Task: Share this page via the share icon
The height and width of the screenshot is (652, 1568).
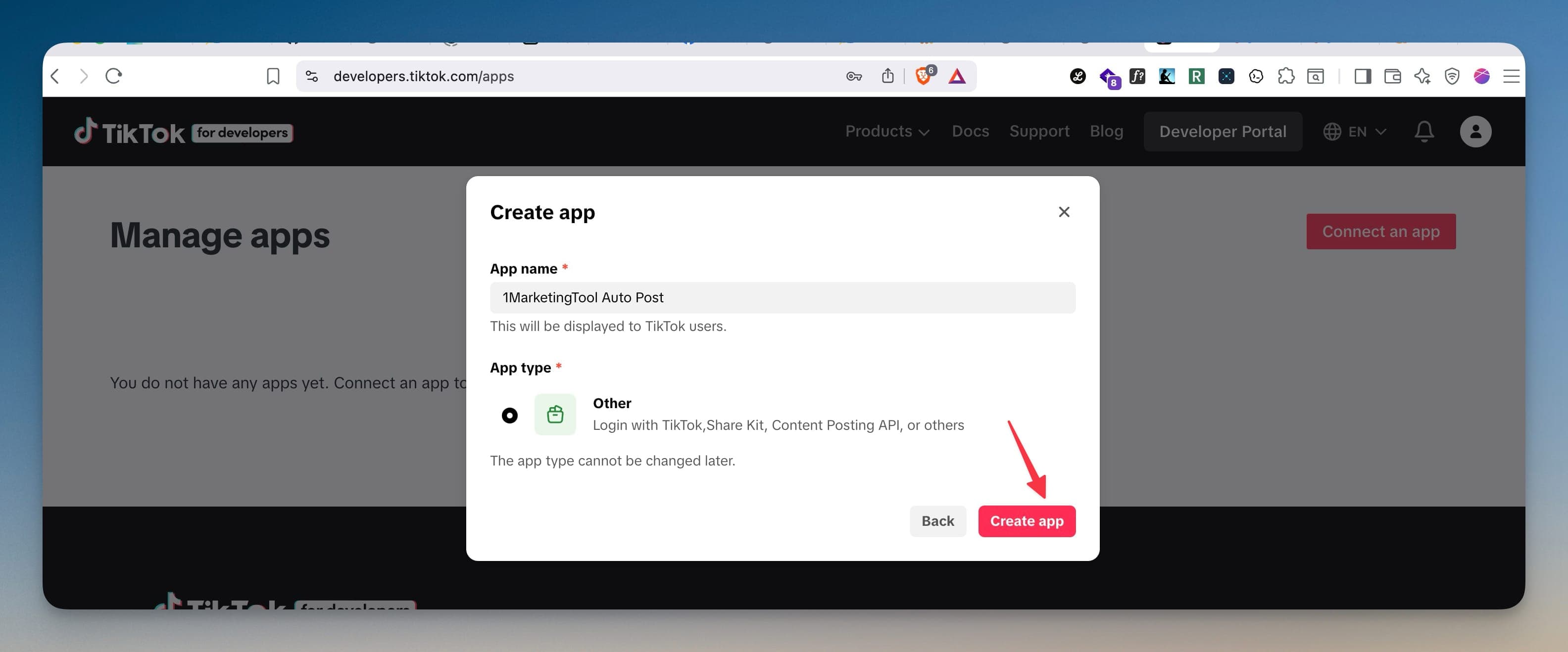Action: click(888, 76)
